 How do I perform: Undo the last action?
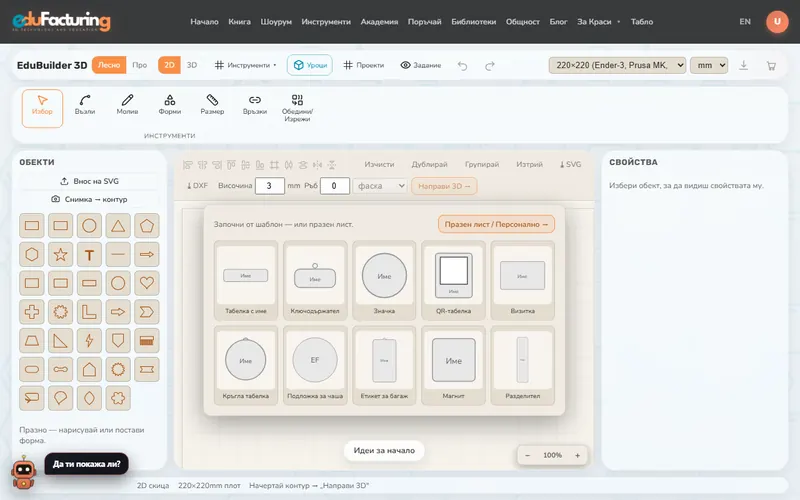[x=463, y=66]
